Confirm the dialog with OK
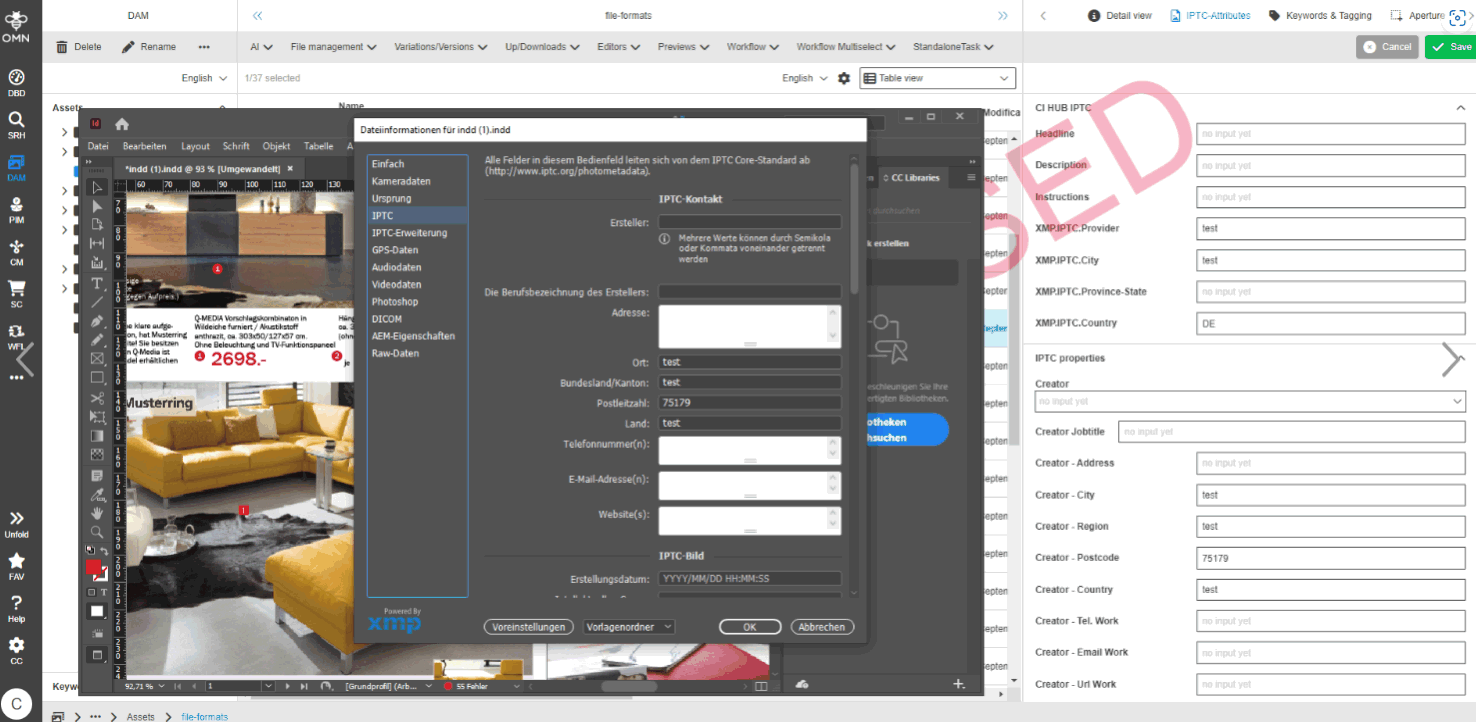1476x722 pixels. point(750,627)
